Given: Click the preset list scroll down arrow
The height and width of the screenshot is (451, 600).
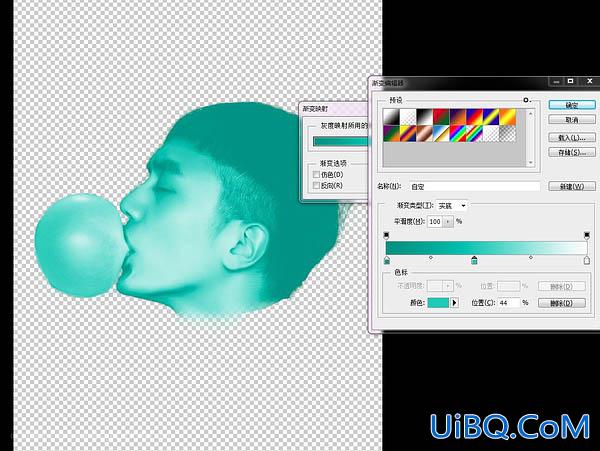Looking at the screenshot, I should [530, 163].
